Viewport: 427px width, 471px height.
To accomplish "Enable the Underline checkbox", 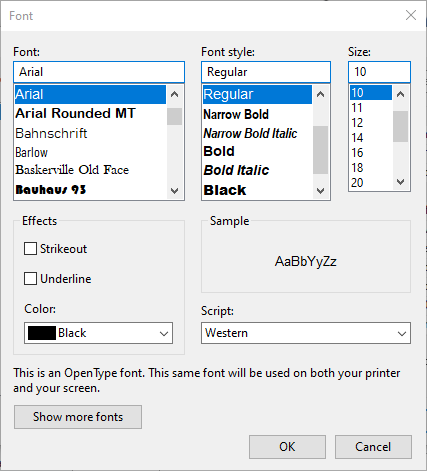I will (x=30, y=279).
